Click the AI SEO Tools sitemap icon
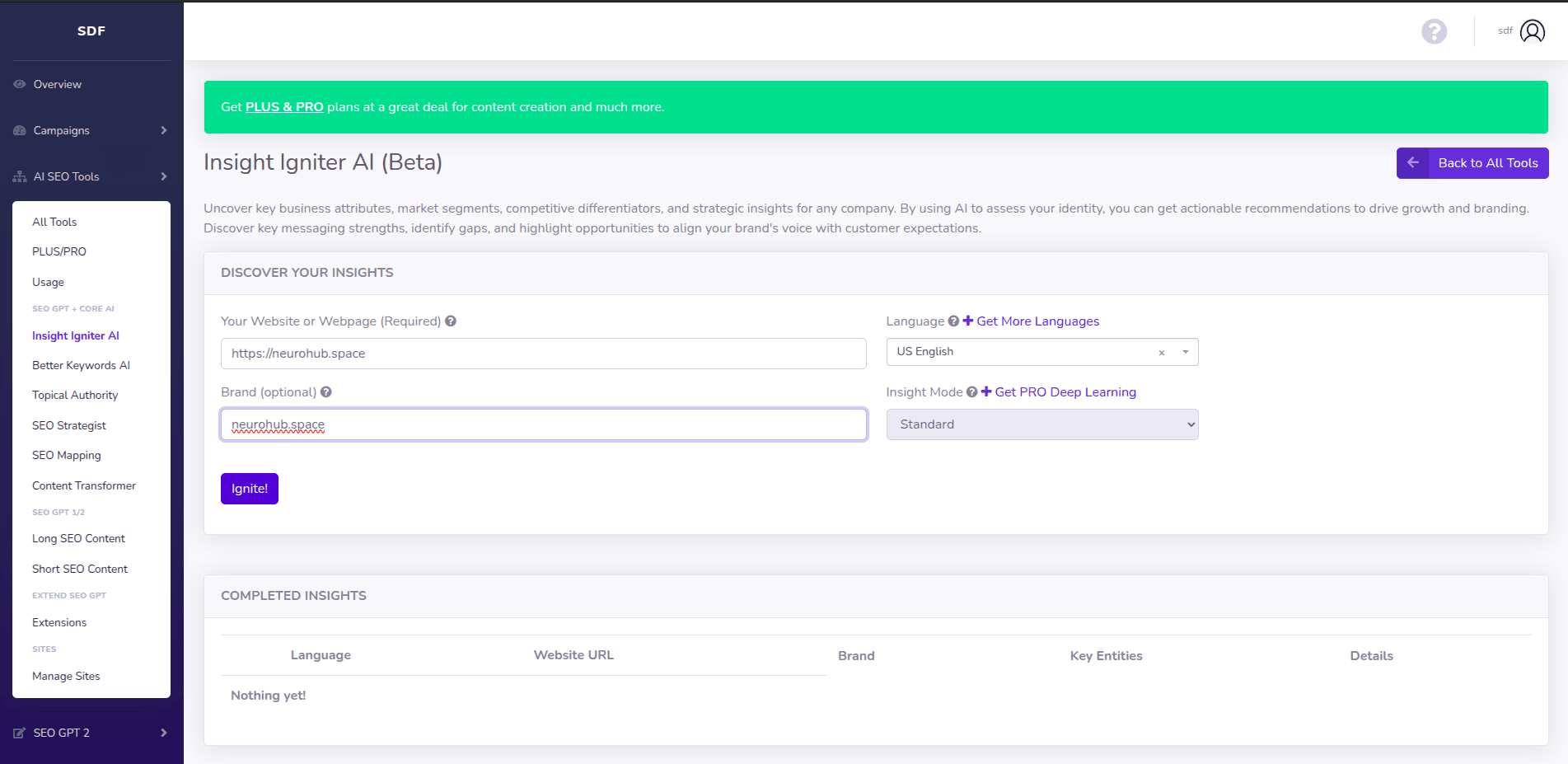1568x764 pixels. coord(20,176)
